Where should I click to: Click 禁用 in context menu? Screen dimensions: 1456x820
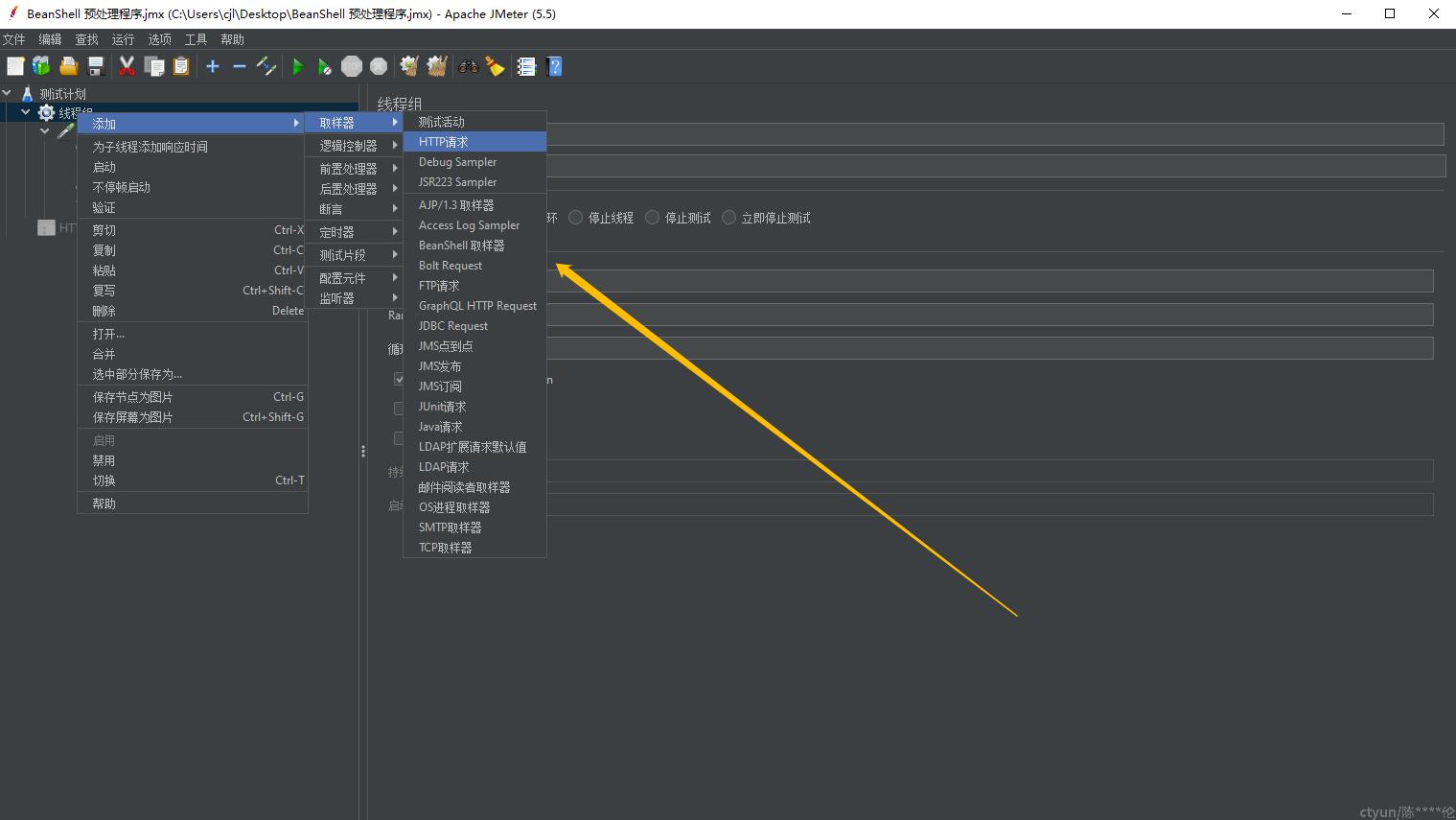pos(193,460)
